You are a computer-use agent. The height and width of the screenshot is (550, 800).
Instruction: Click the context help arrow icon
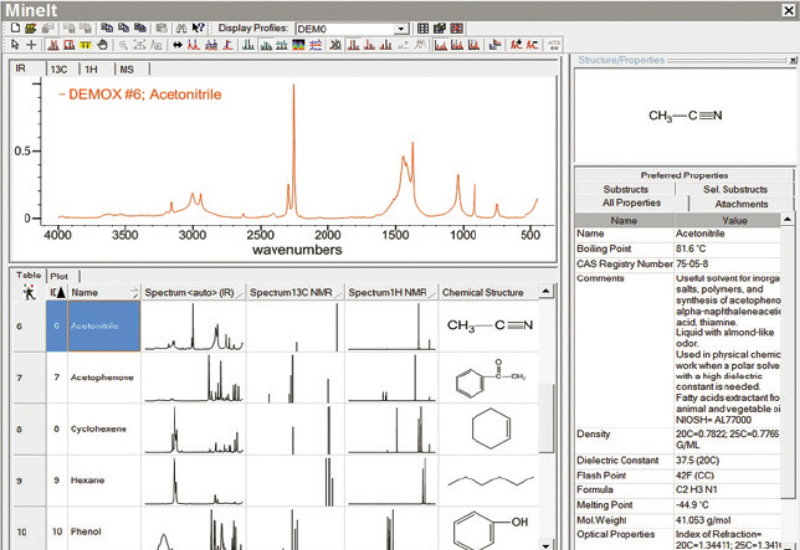pyautogui.click(x=199, y=29)
